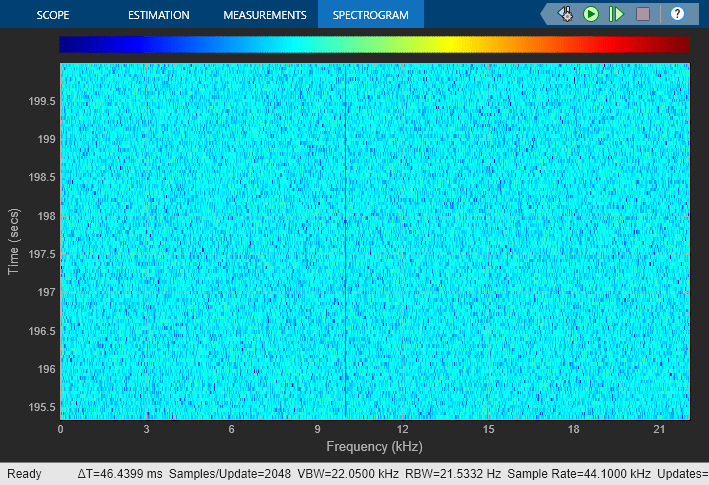Click the Step forward button
The height and width of the screenshot is (485, 709).
pyautogui.click(x=616, y=14)
